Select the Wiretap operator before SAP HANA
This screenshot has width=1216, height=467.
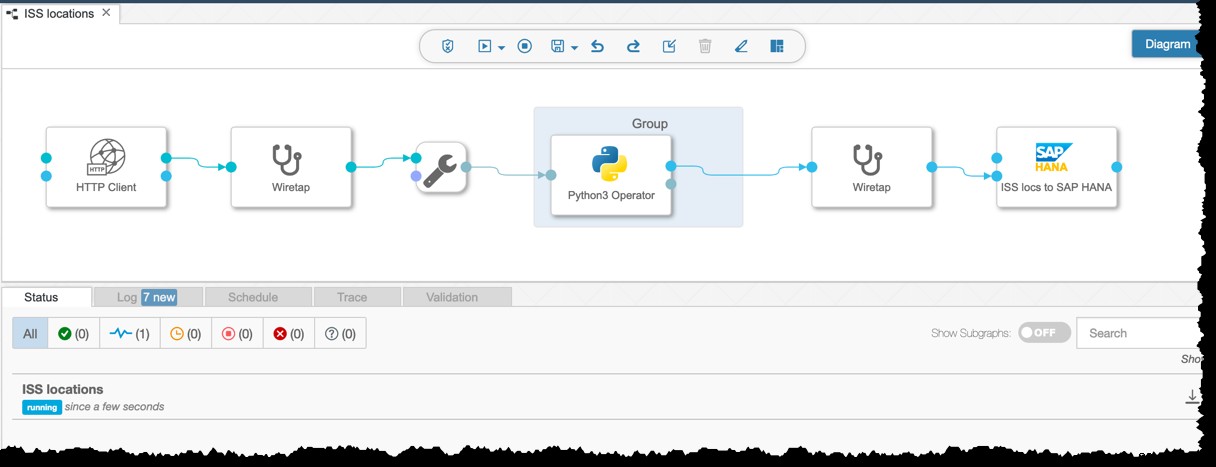pyautogui.click(x=871, y=167)
